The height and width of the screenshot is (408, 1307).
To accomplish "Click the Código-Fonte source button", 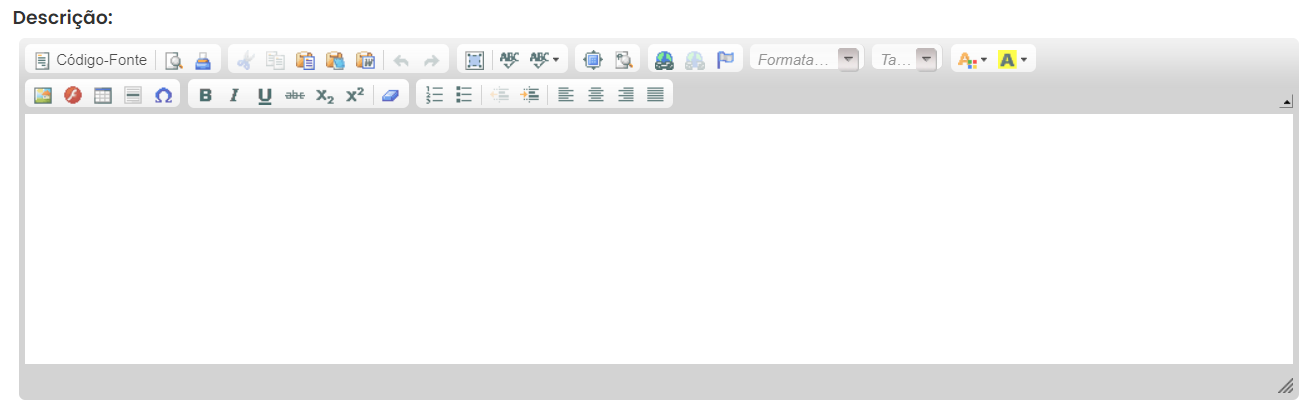I will [91, 60].
